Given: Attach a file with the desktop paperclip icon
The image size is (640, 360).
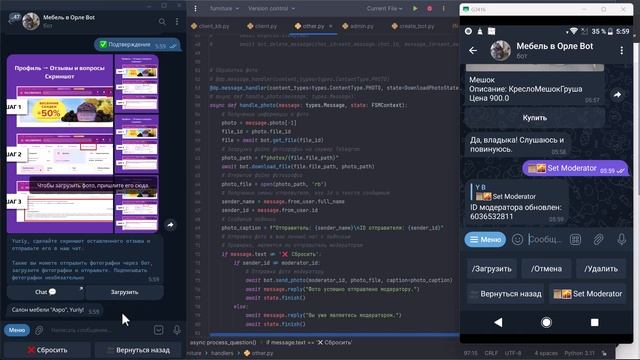Looking at the screenshot, I should 39,330.
